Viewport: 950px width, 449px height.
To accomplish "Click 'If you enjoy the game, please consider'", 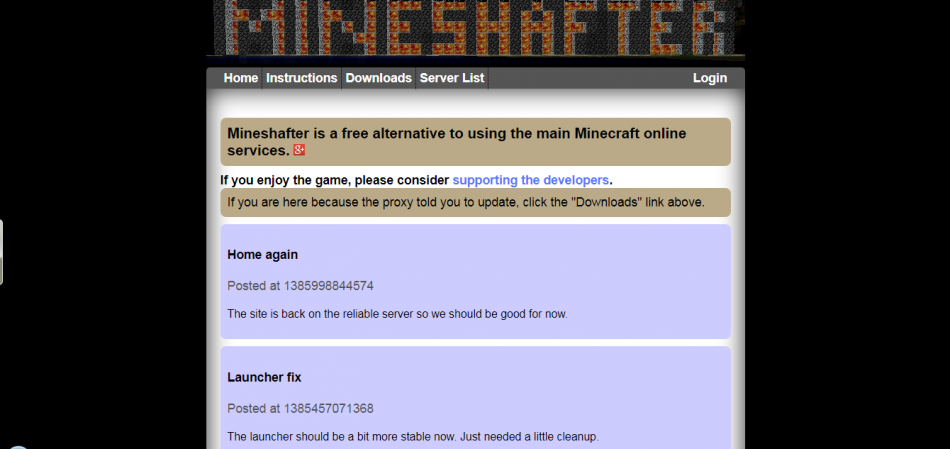I will tap(335, 180).
